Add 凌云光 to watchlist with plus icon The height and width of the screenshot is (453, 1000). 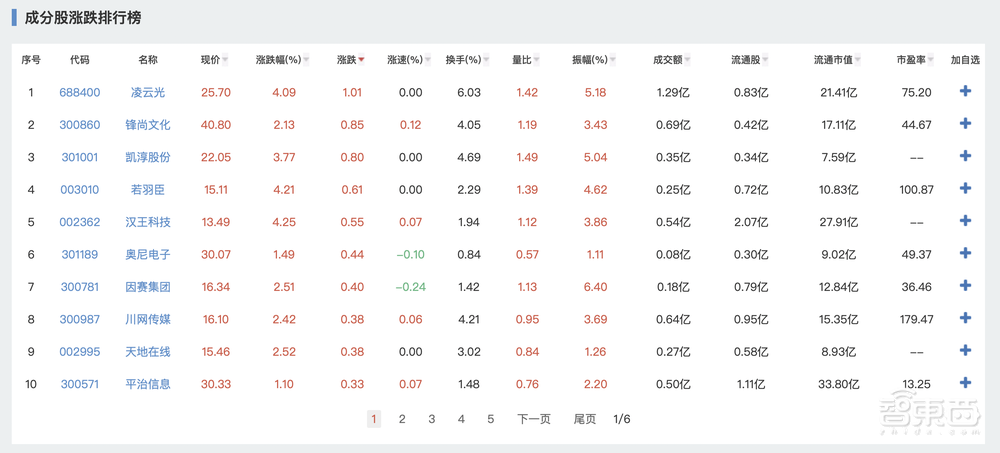pos(965,91)
